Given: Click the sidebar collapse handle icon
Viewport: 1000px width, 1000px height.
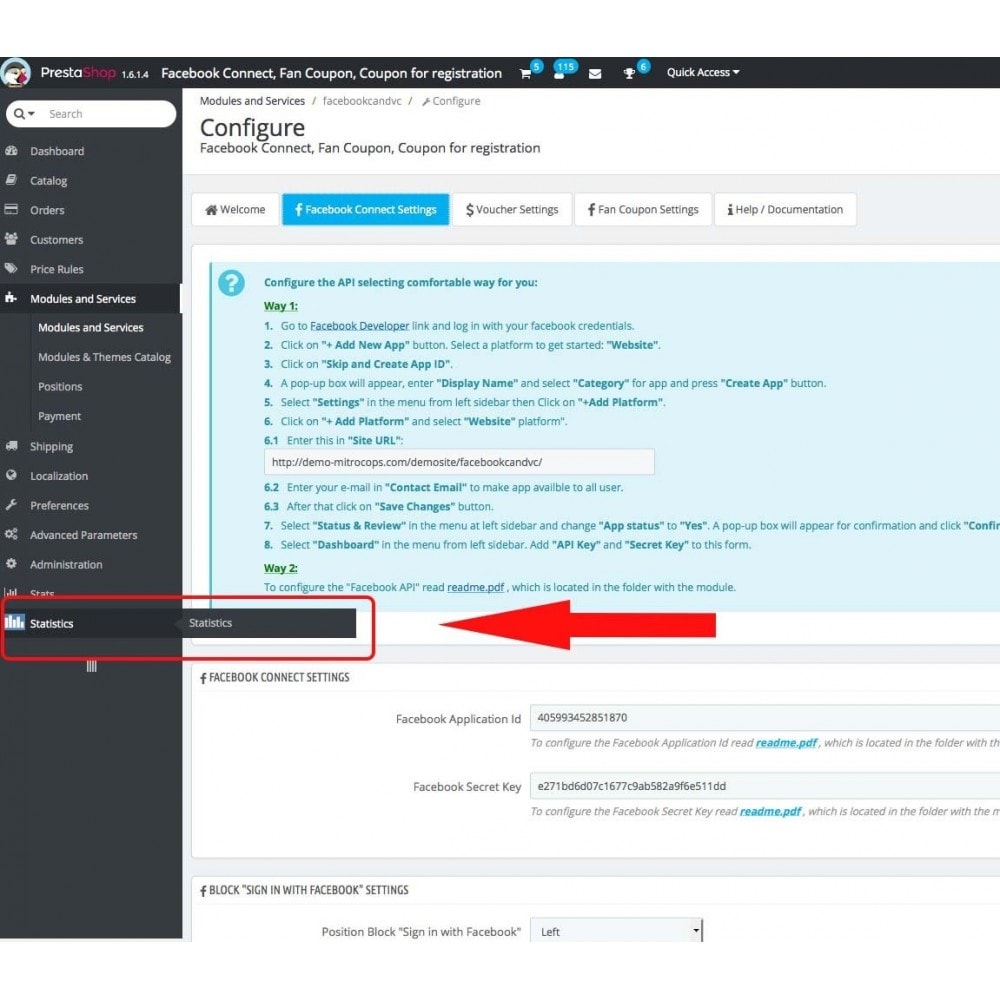Looking at the screenshot, I should click(x=91, y=666).
